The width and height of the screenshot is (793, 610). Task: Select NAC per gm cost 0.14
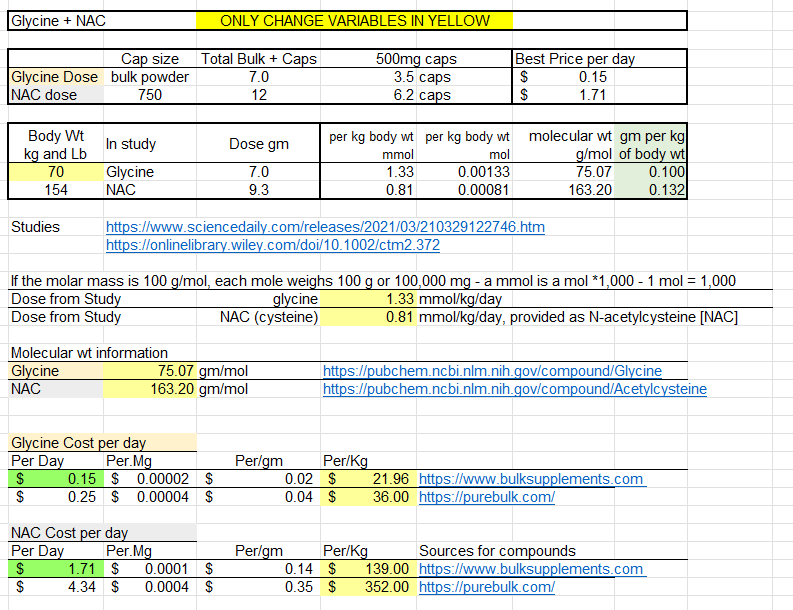pos(258,569)
